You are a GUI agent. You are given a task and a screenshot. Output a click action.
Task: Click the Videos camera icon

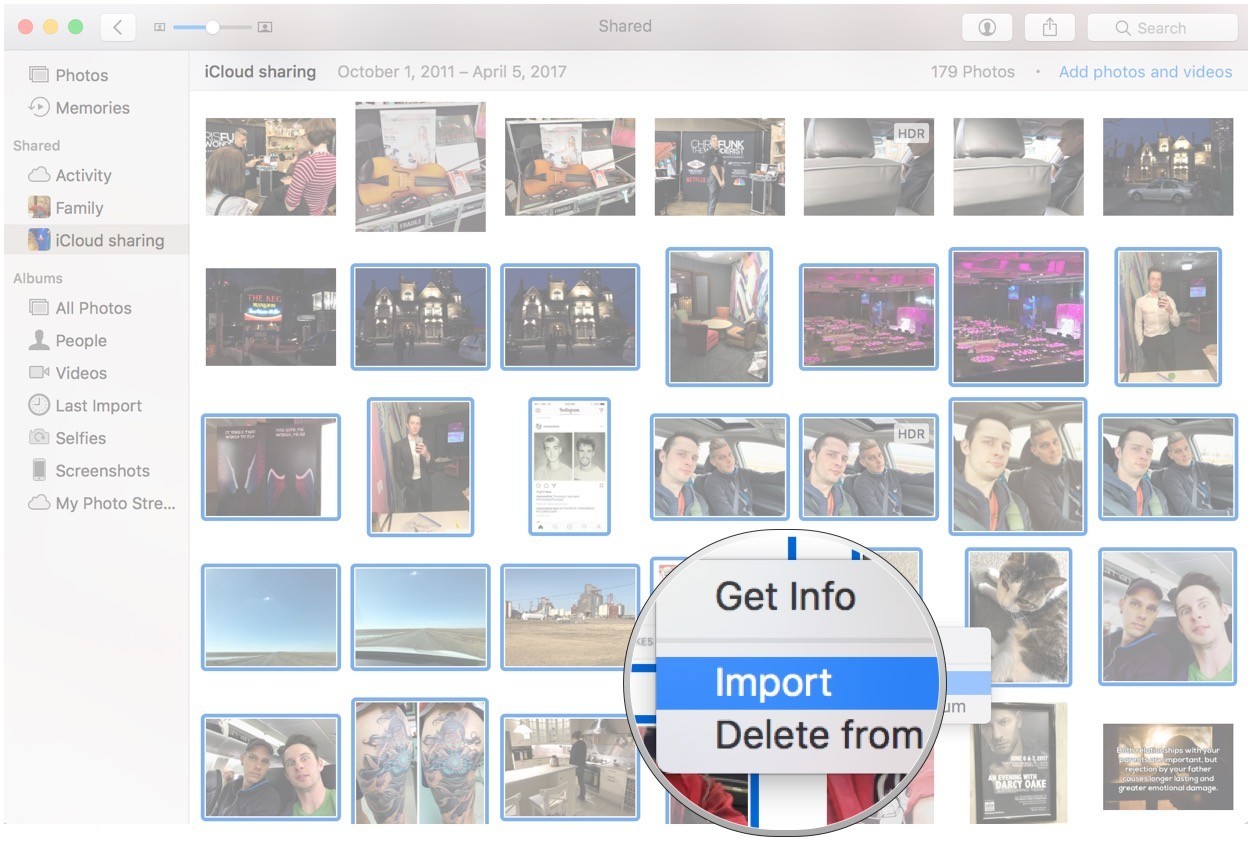[x=39, y=373]
